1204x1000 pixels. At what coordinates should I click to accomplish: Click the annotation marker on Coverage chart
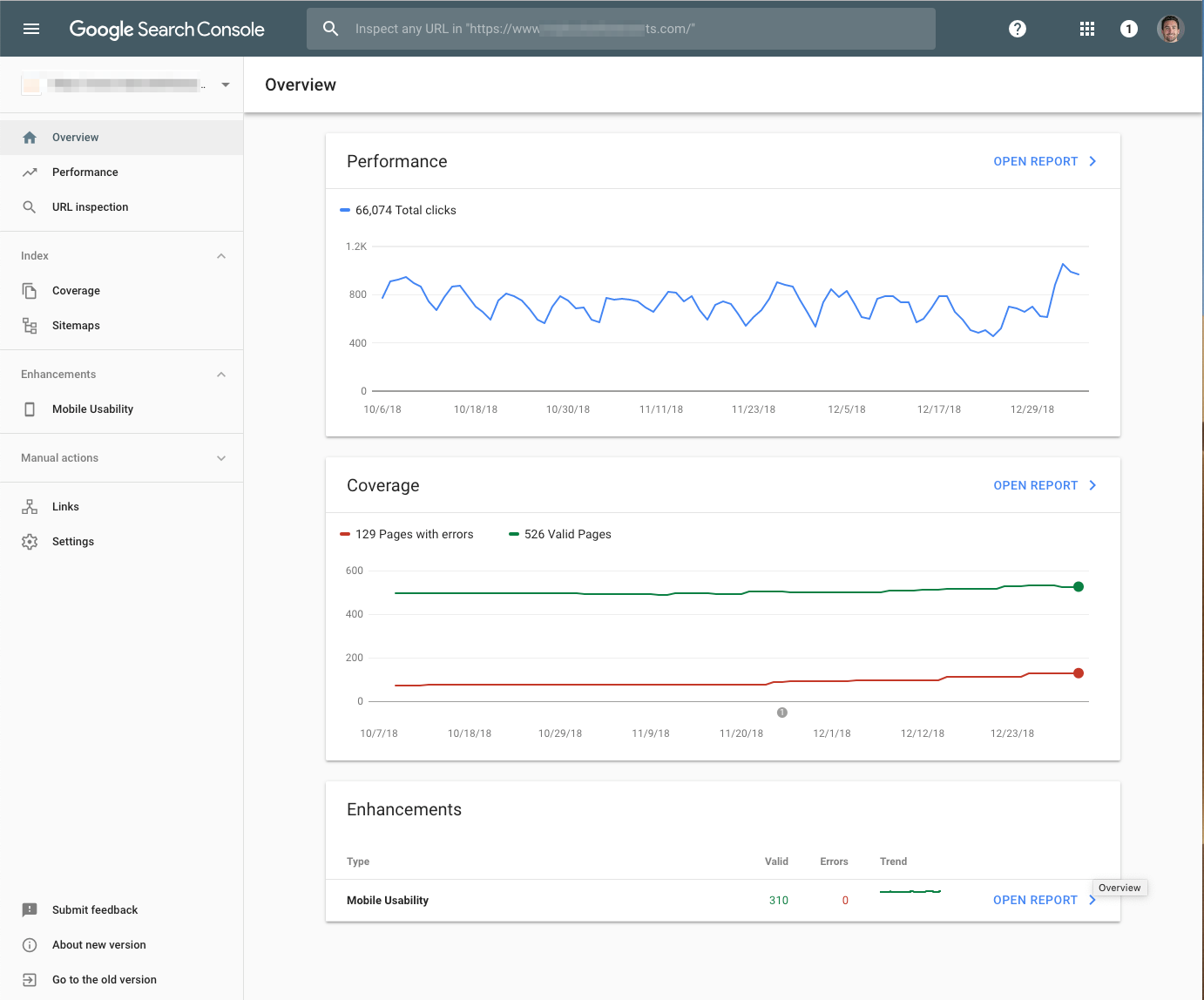coord(782,713)
